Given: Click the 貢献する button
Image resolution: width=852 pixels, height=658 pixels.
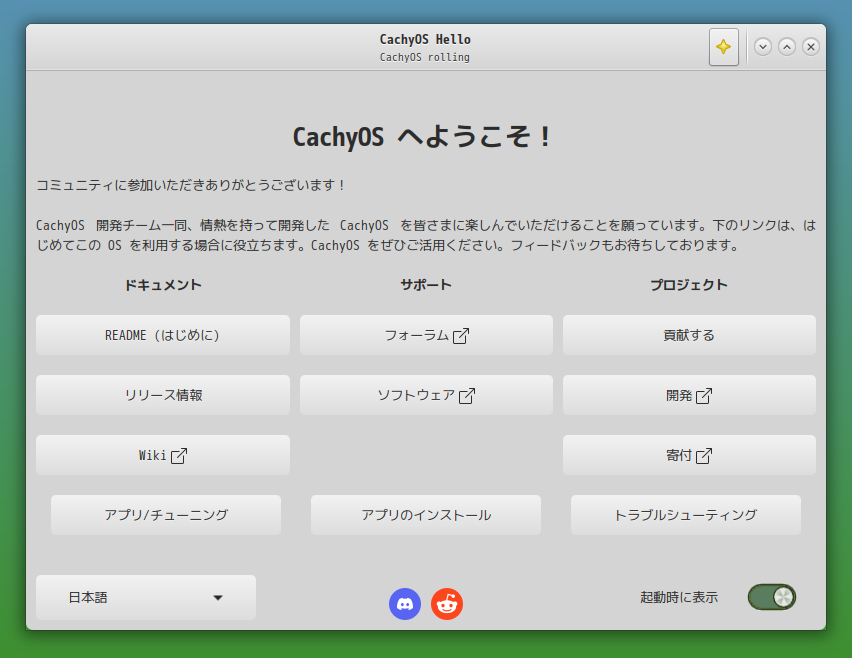Looking at the screenshot, I should (689, 335).
